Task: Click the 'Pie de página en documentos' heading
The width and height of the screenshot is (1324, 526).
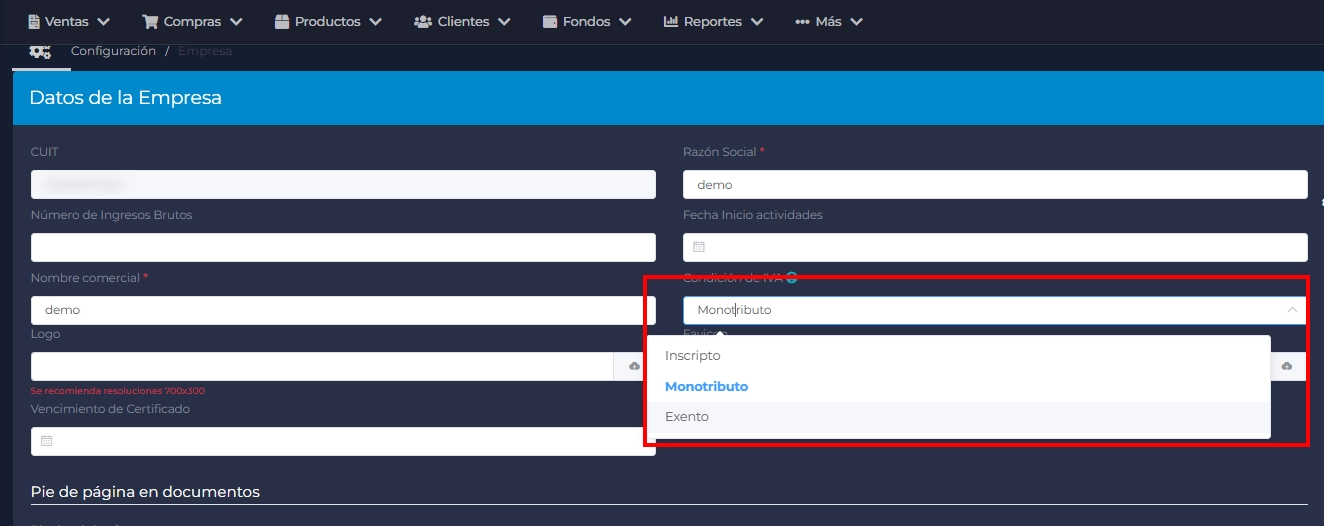Action: pyautogui.click(x=145, y=492)
